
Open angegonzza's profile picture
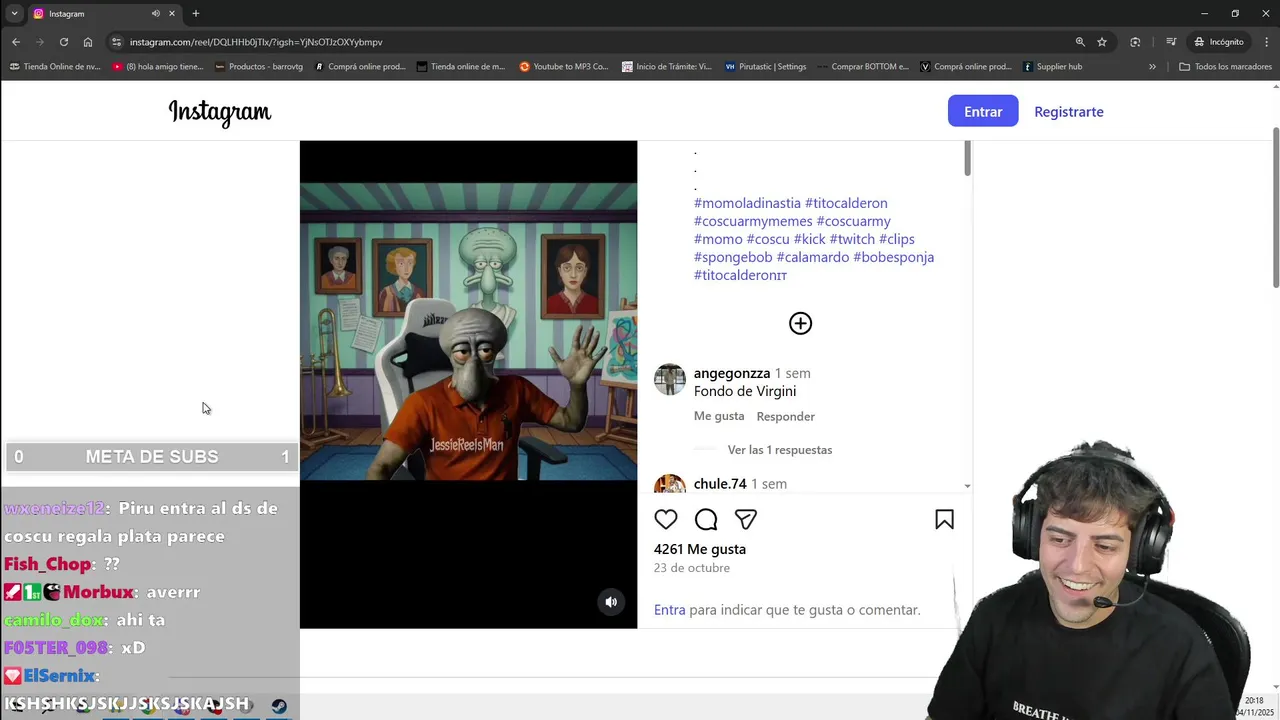[669, 379]
